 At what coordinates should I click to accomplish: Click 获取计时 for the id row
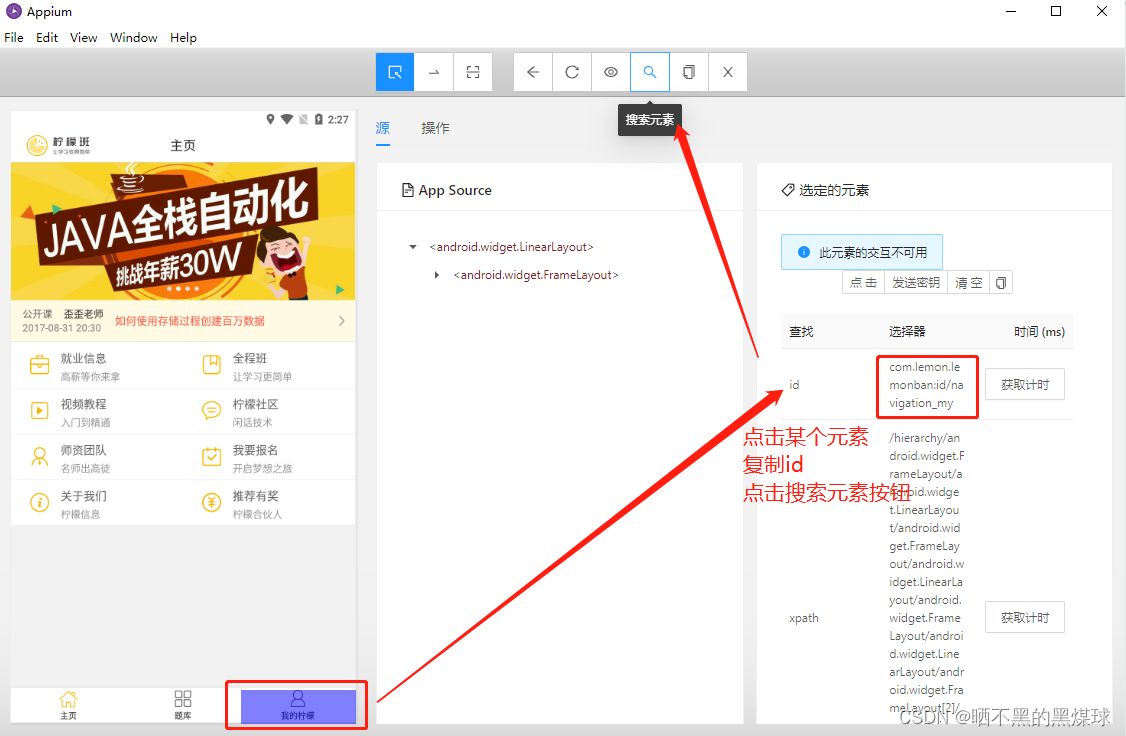point(1025,385)
